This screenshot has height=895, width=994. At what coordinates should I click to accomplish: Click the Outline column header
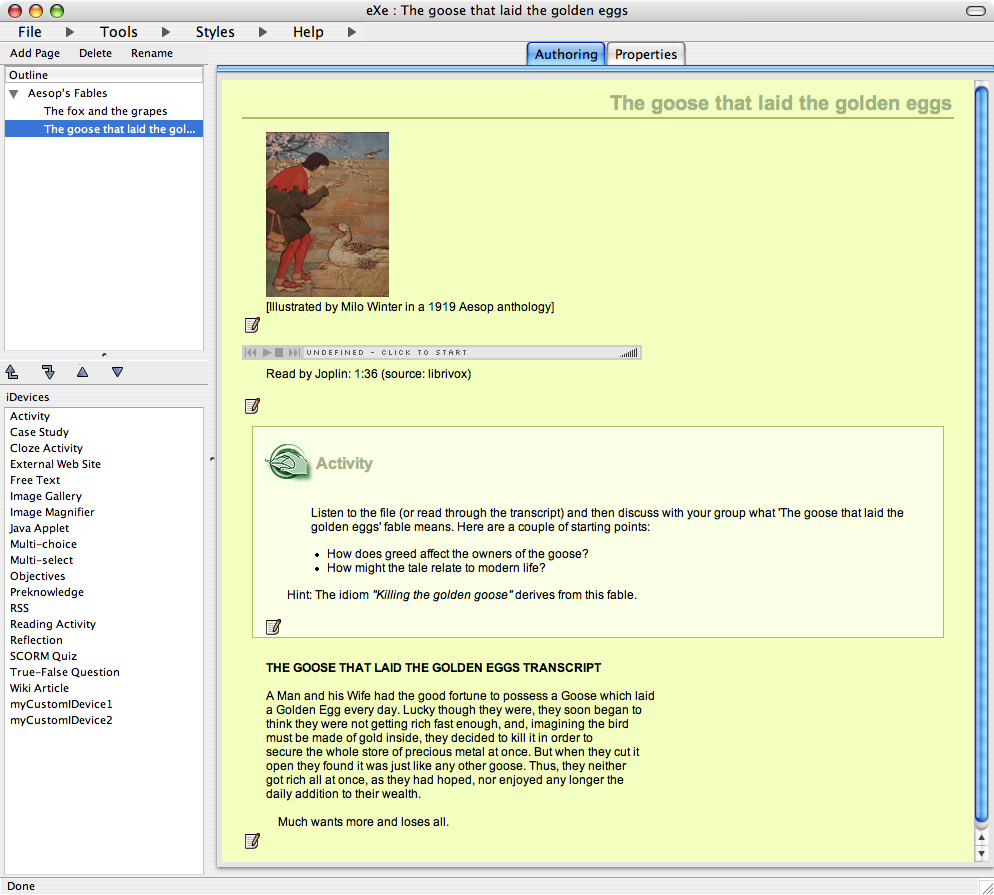point(104,75)
